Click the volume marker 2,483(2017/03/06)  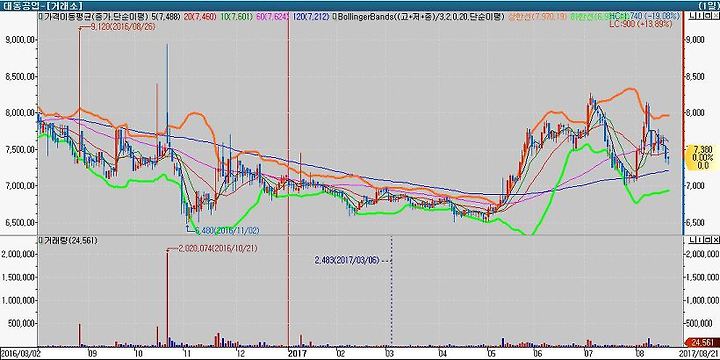(x=347, y=260)
